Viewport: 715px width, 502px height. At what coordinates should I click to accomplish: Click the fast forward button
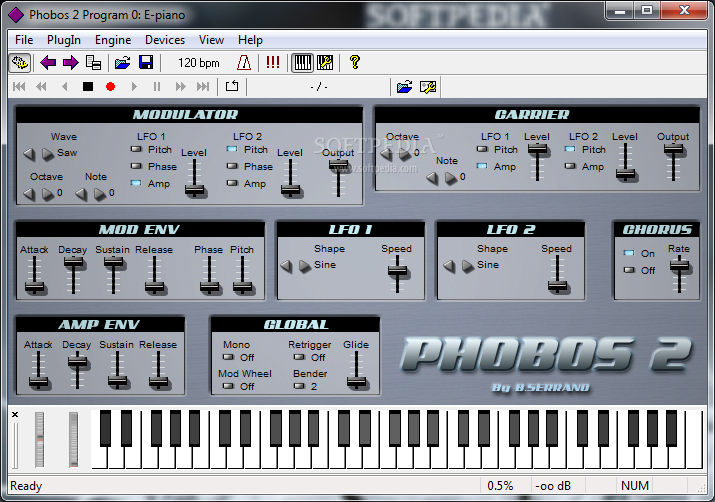(x=181, y=86)
